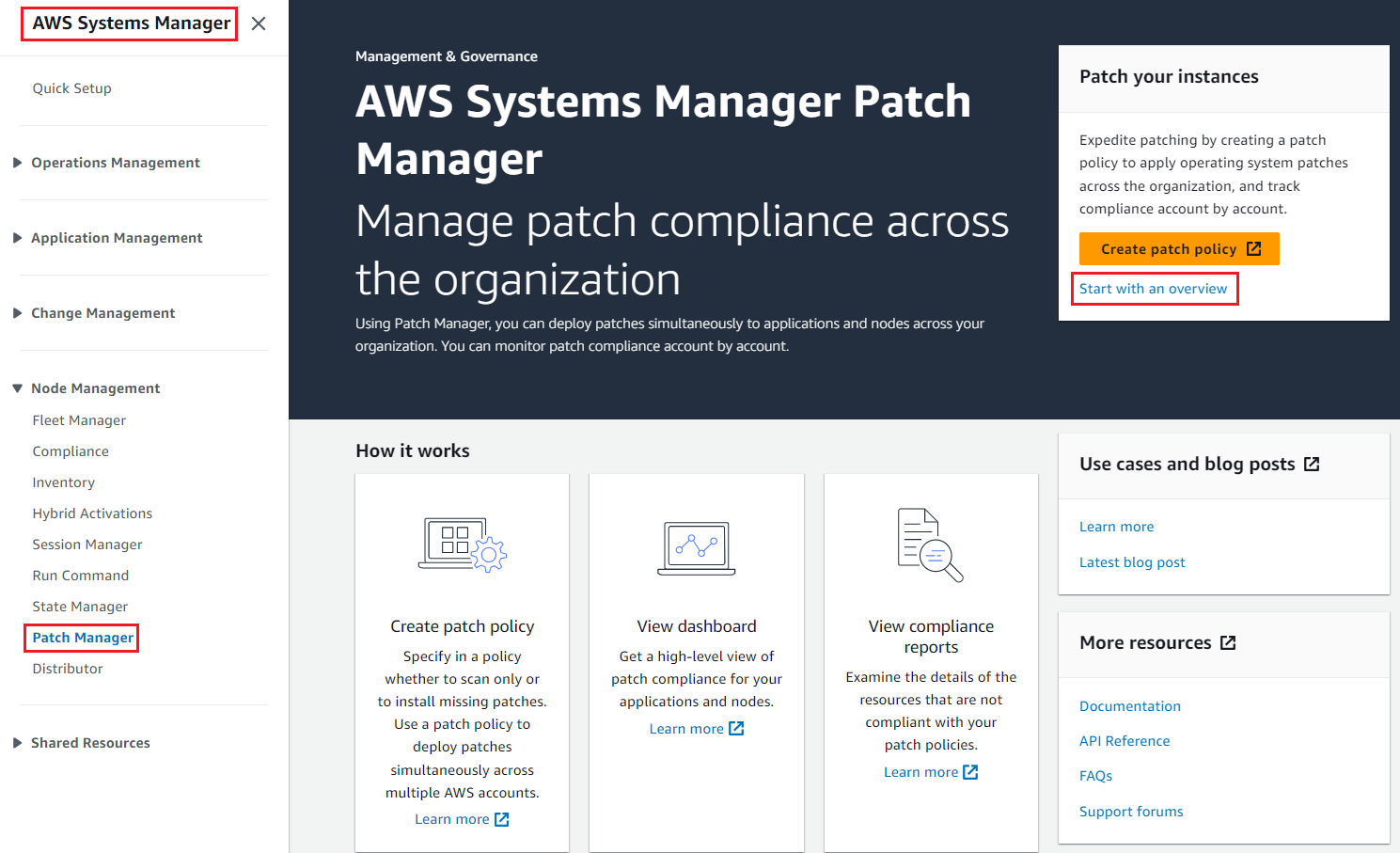Expand the Shared Resources section
Image resolution: width=1400 pixels, height=853 pixels.
18,743
